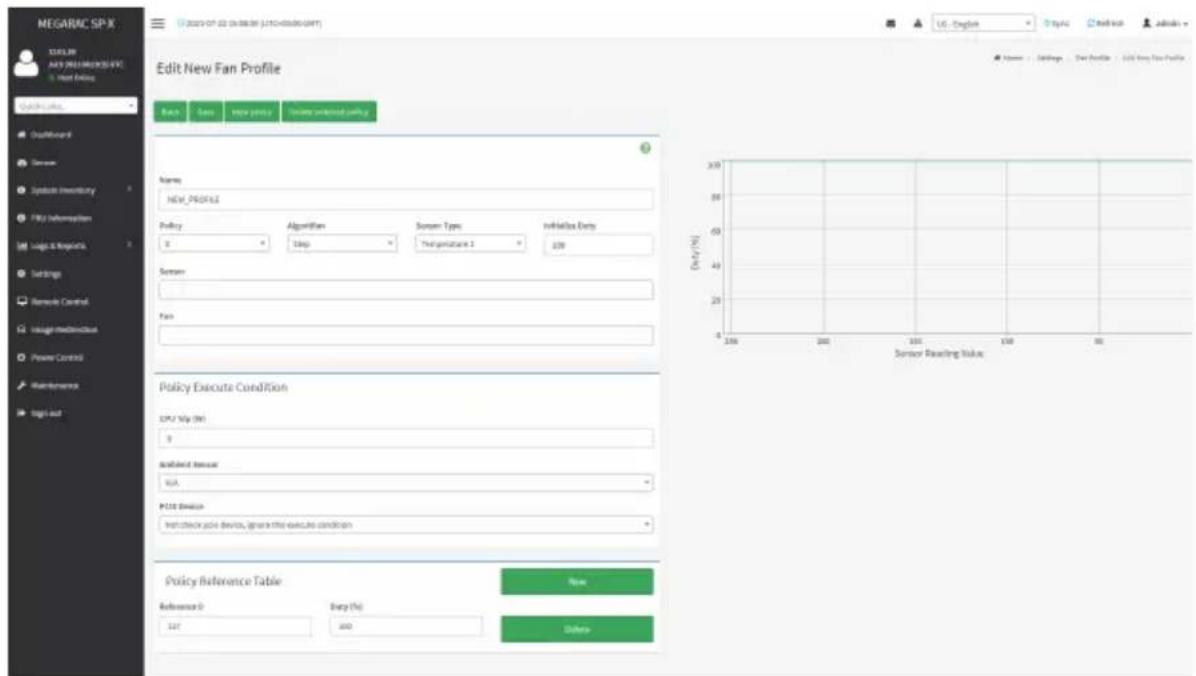1196x676 pixels.
Task: Click the Sensor input field
Action: [x=406, y=290]
